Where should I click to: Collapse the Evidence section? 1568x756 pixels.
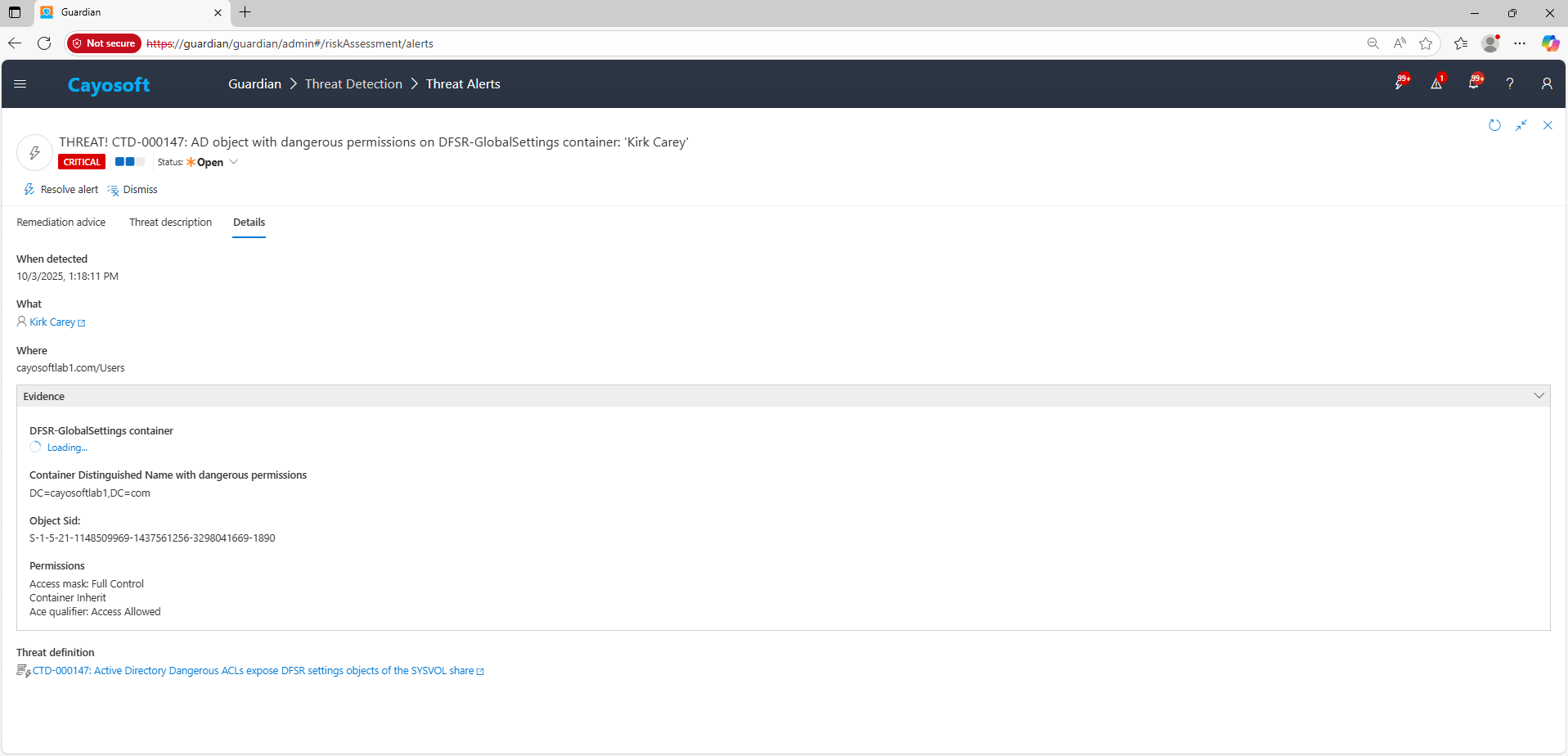click(x=1539, y=396)
